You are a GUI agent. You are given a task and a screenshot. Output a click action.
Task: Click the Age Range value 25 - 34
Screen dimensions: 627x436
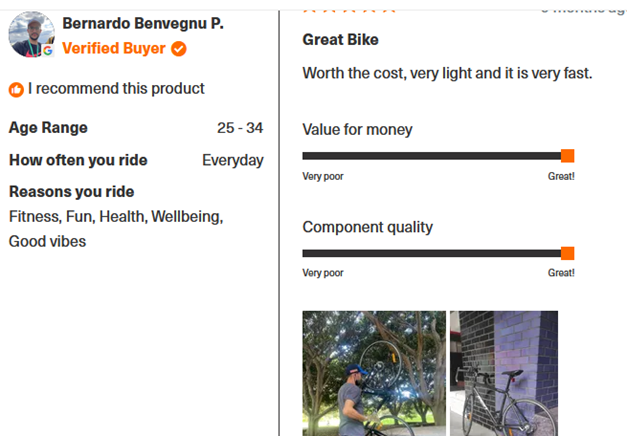240,128
